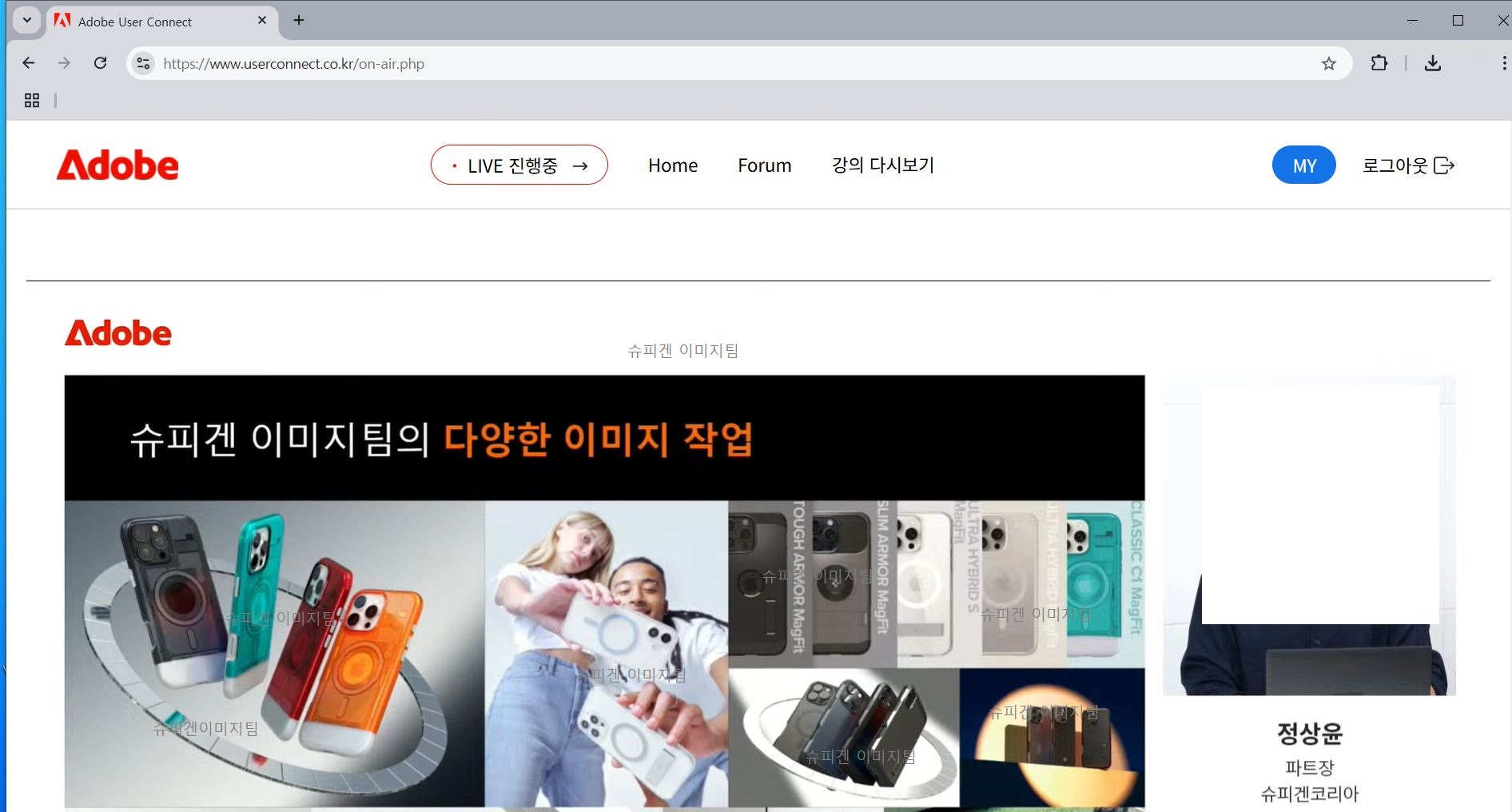Reload the current page
This screenshot has width=1512, height=812.
[100, 63]
